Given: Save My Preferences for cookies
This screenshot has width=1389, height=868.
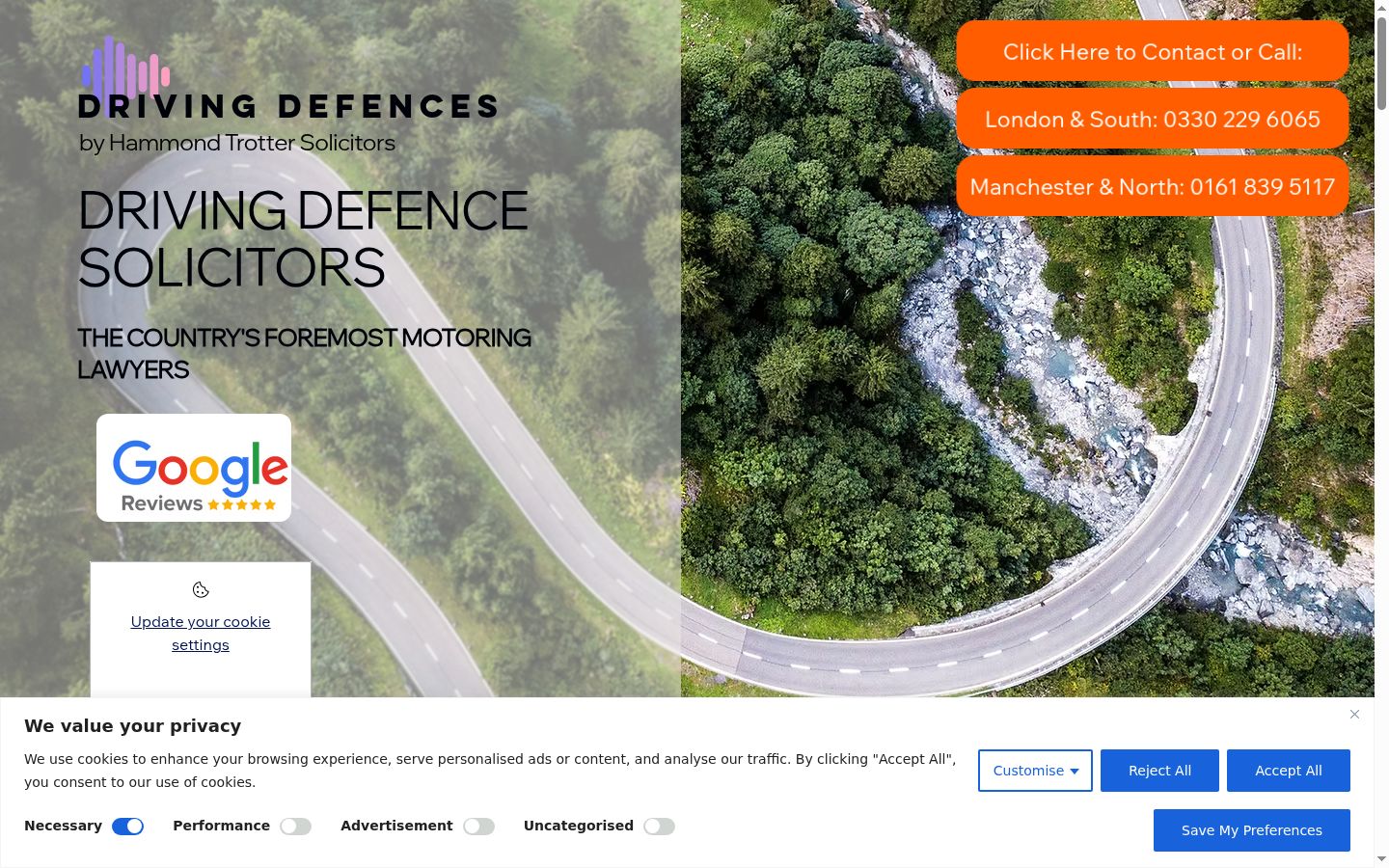Looking at the screenshot, I should coord(1252,830).
